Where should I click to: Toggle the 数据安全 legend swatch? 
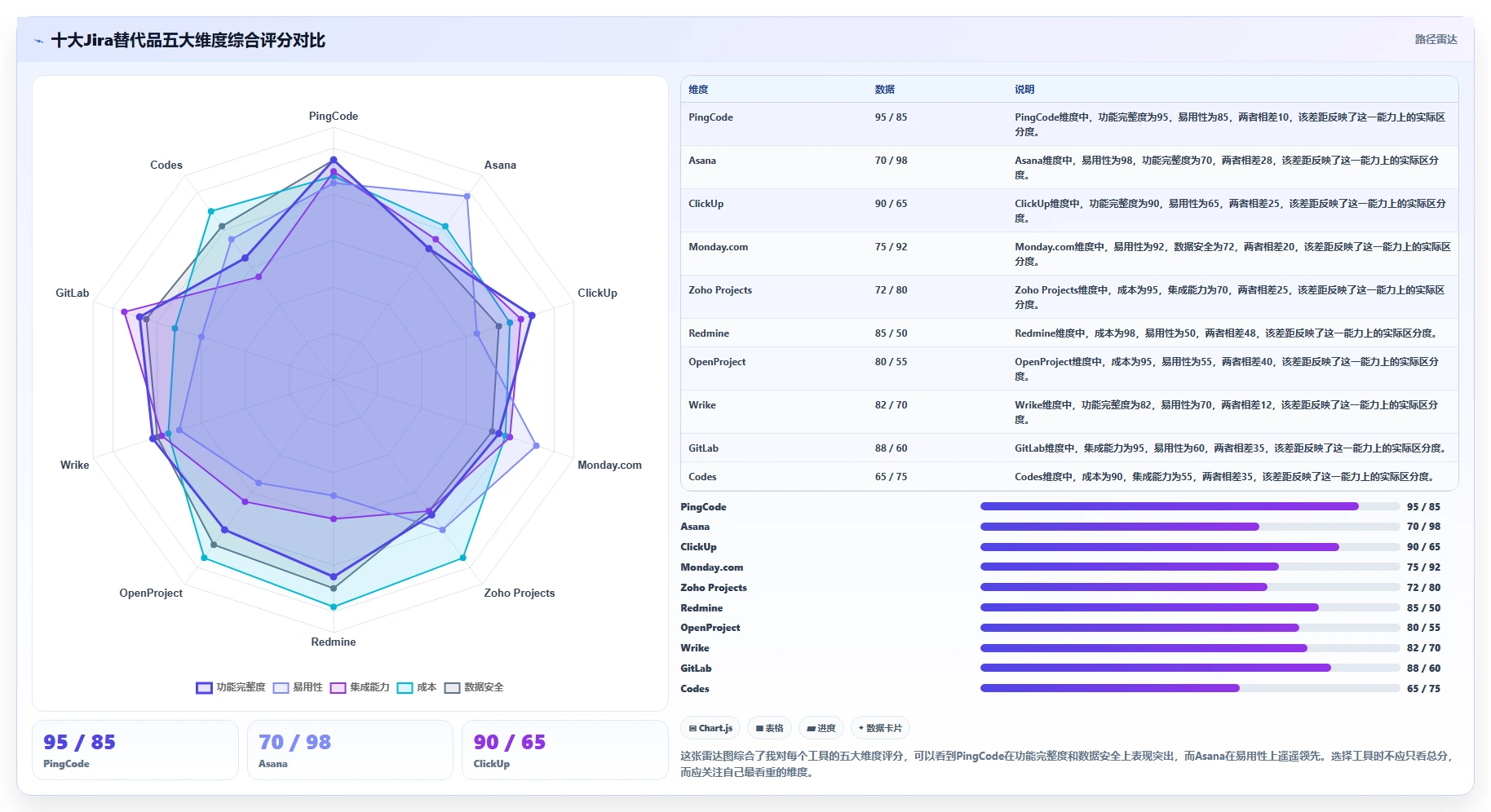pyautogui.click(x=452, y=688)
